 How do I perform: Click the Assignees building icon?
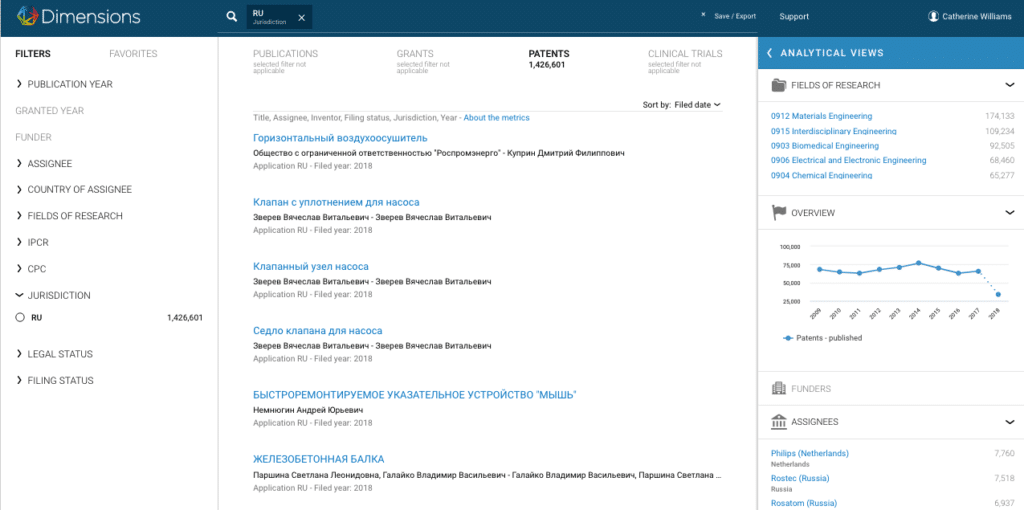coord(779,422)
